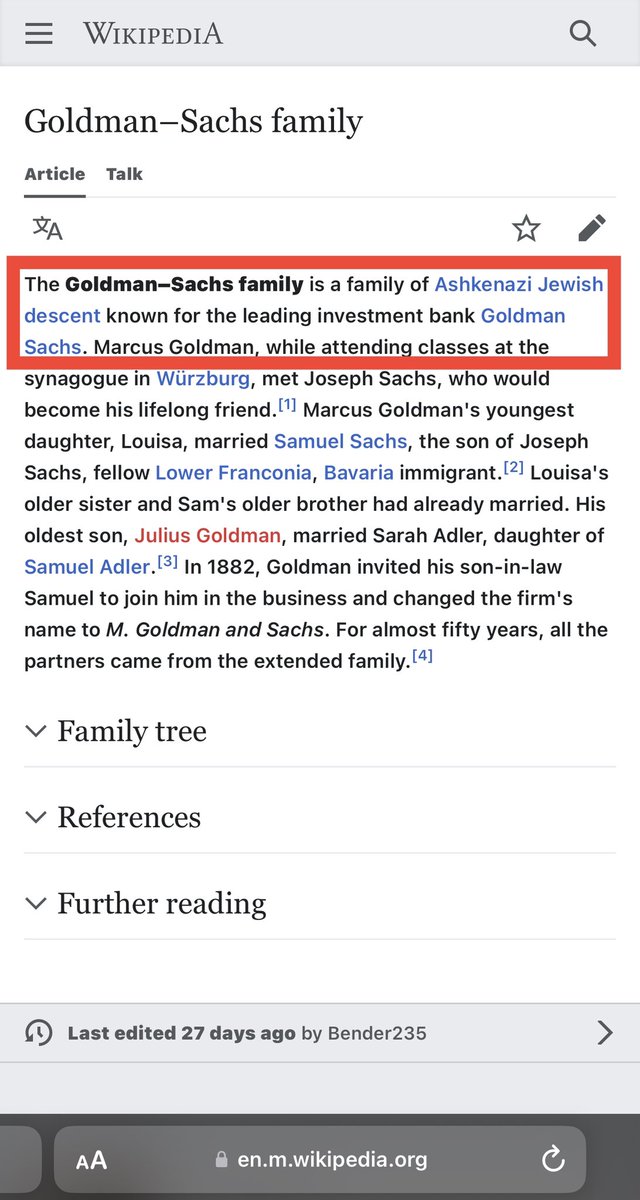Tap the en.m.wikipedia.org address bar
This screenshot has height=1200, width=640.
(320, 1160)
